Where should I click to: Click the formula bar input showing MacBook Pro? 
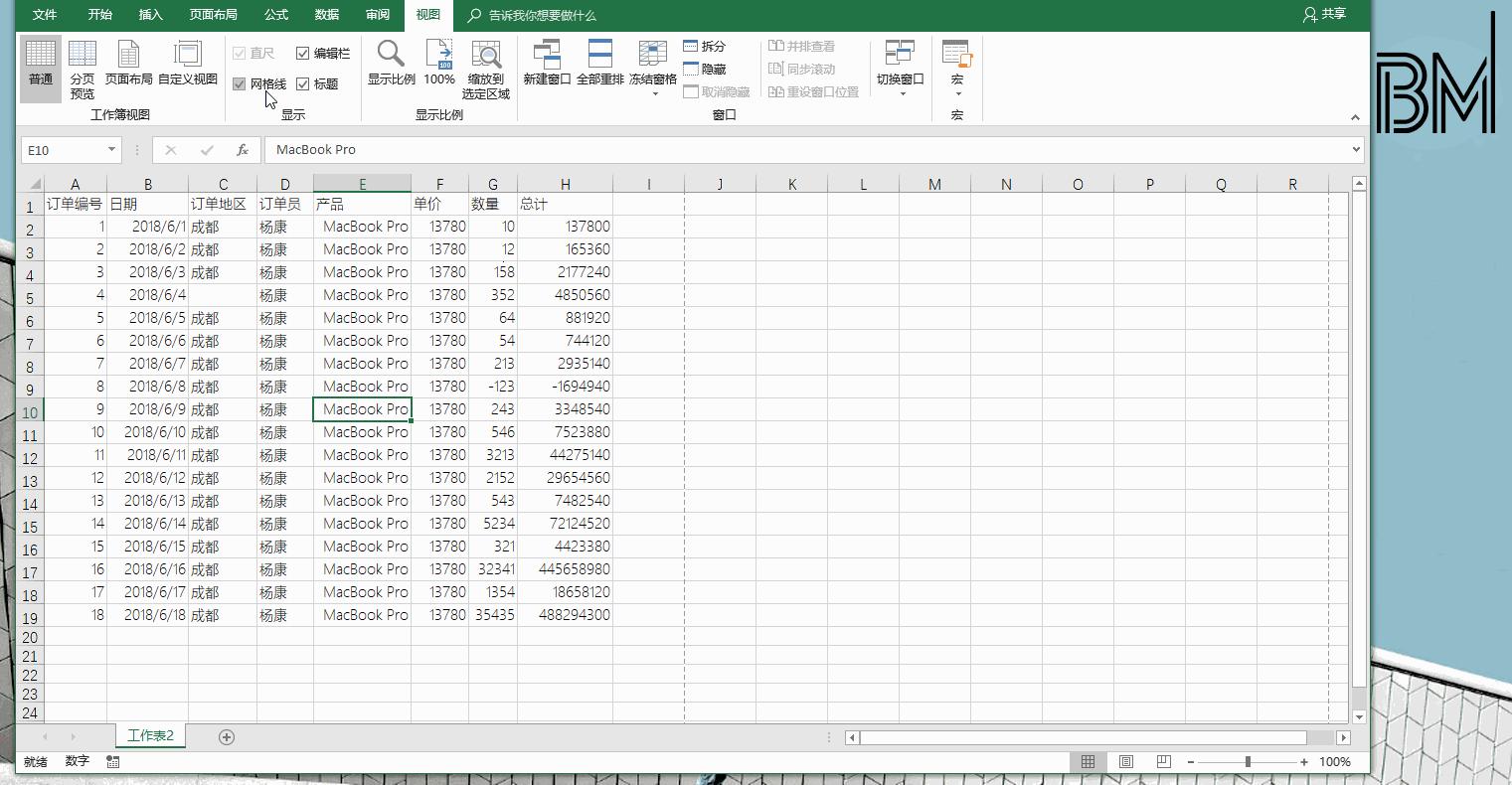pyautogui.click(x=807, y=150)
